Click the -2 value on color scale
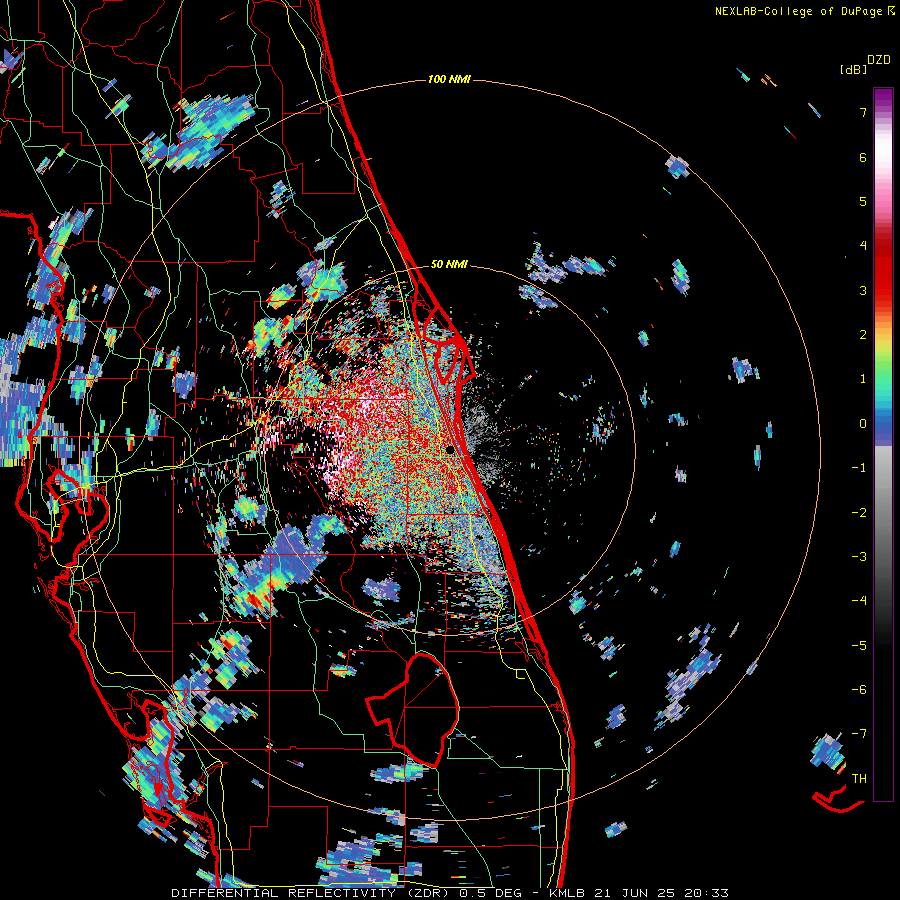The image size is (900, 900). (859, 513)
